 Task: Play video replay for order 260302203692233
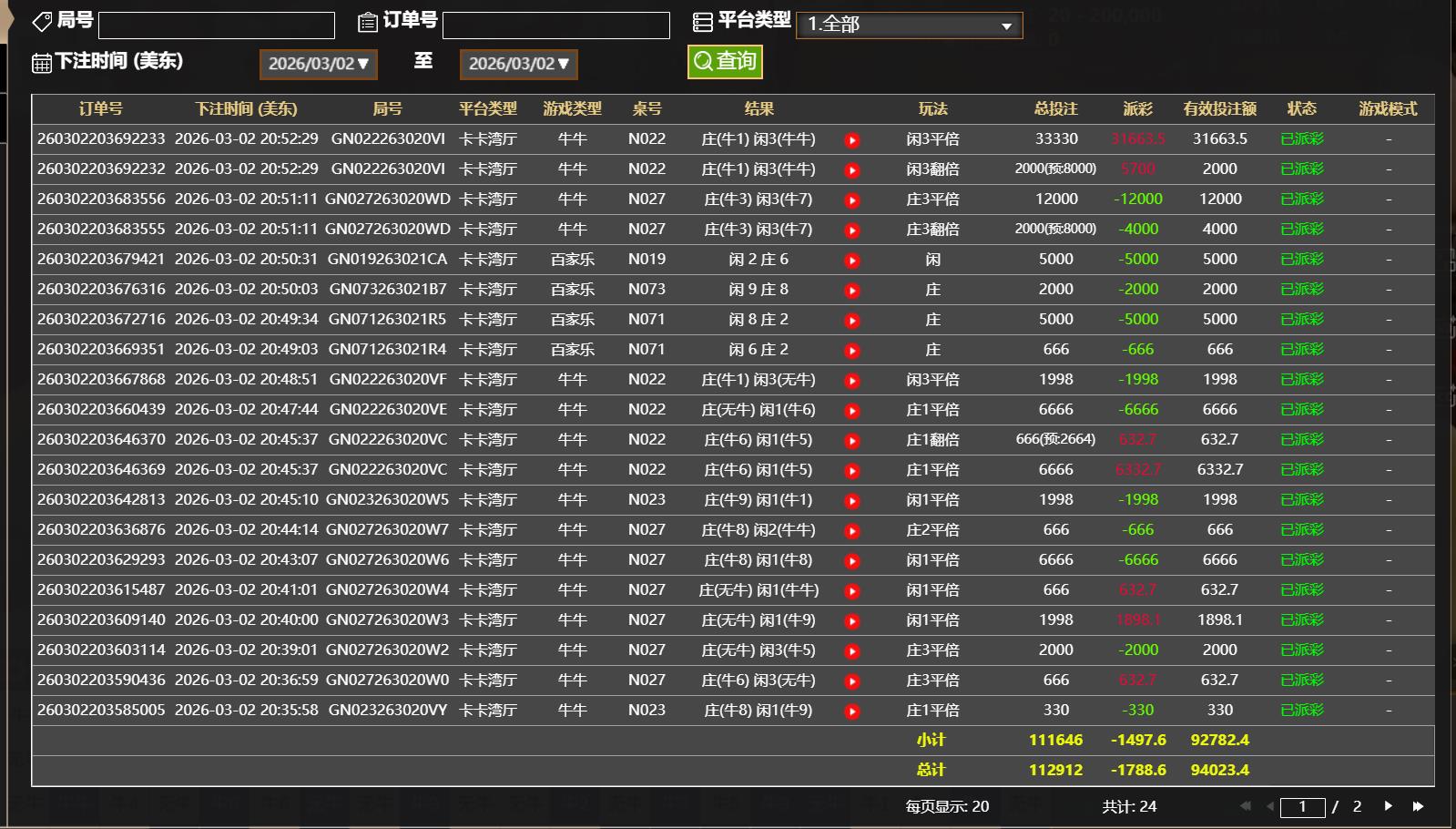(852, 140)
